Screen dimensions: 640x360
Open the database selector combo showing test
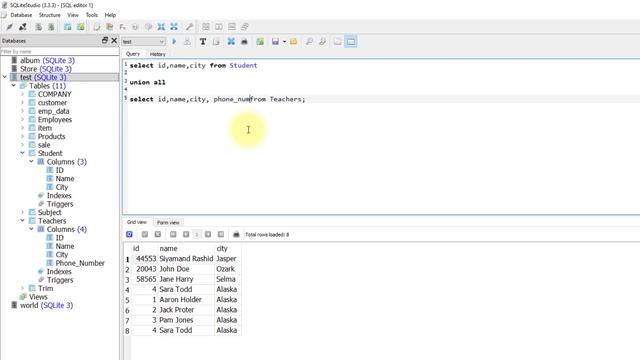143,42
